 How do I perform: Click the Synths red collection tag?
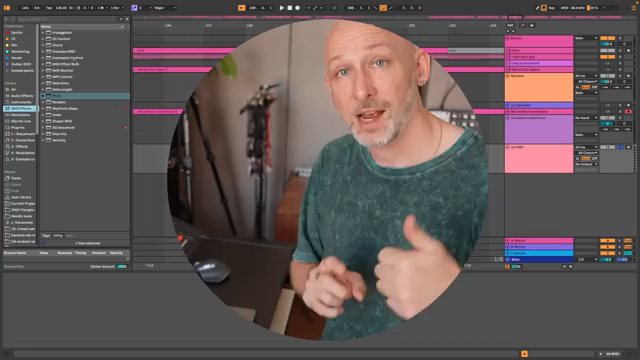17,33
